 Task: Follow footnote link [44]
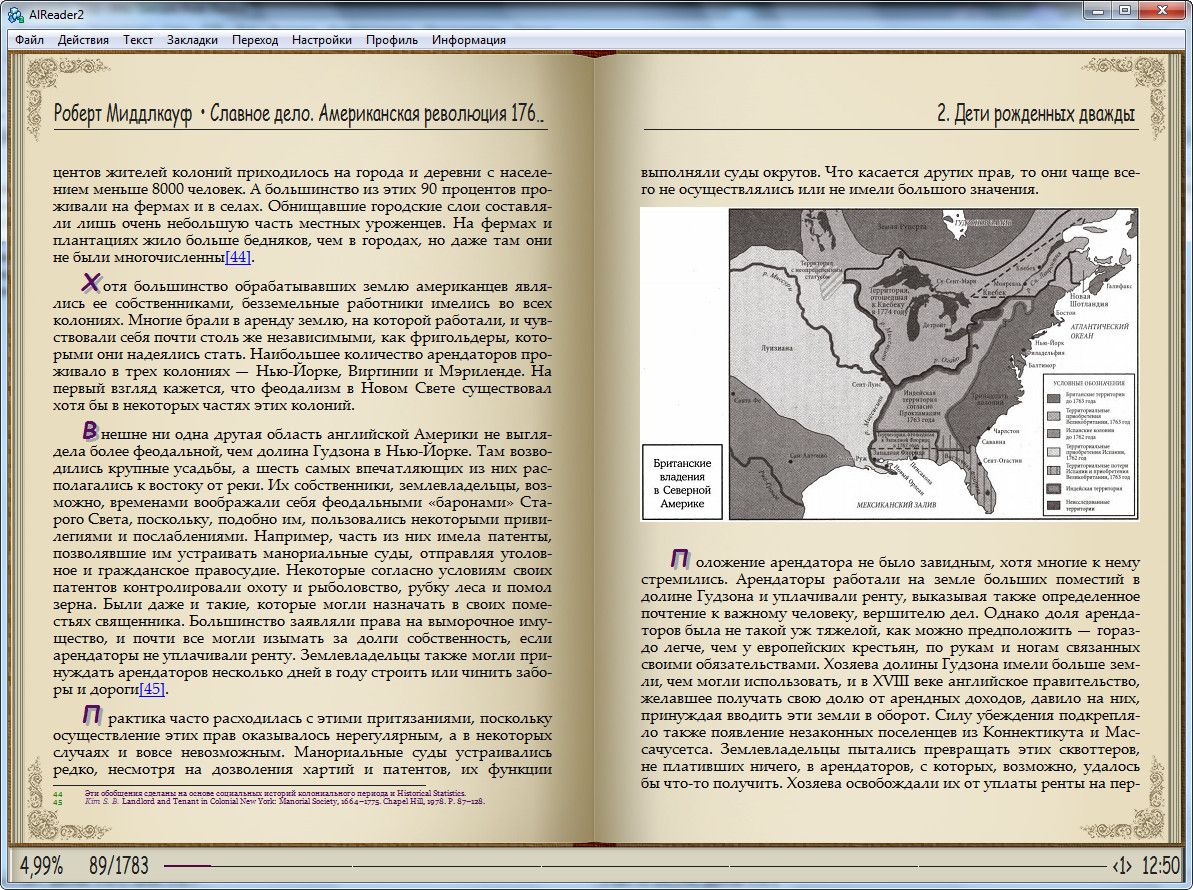(238, 257)
